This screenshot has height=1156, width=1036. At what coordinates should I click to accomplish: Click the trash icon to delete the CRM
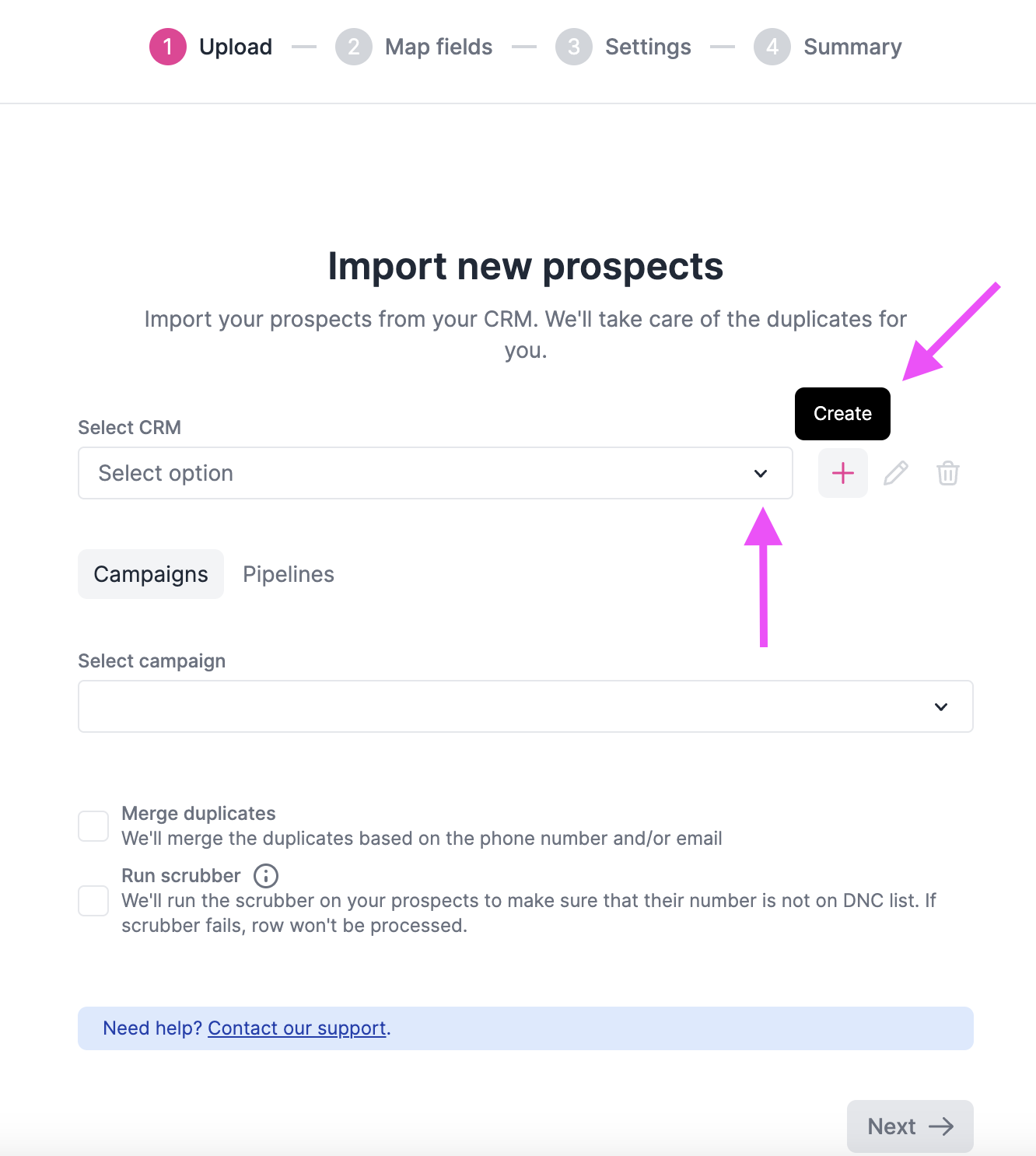pyautogui.click(x=947, y=473)
